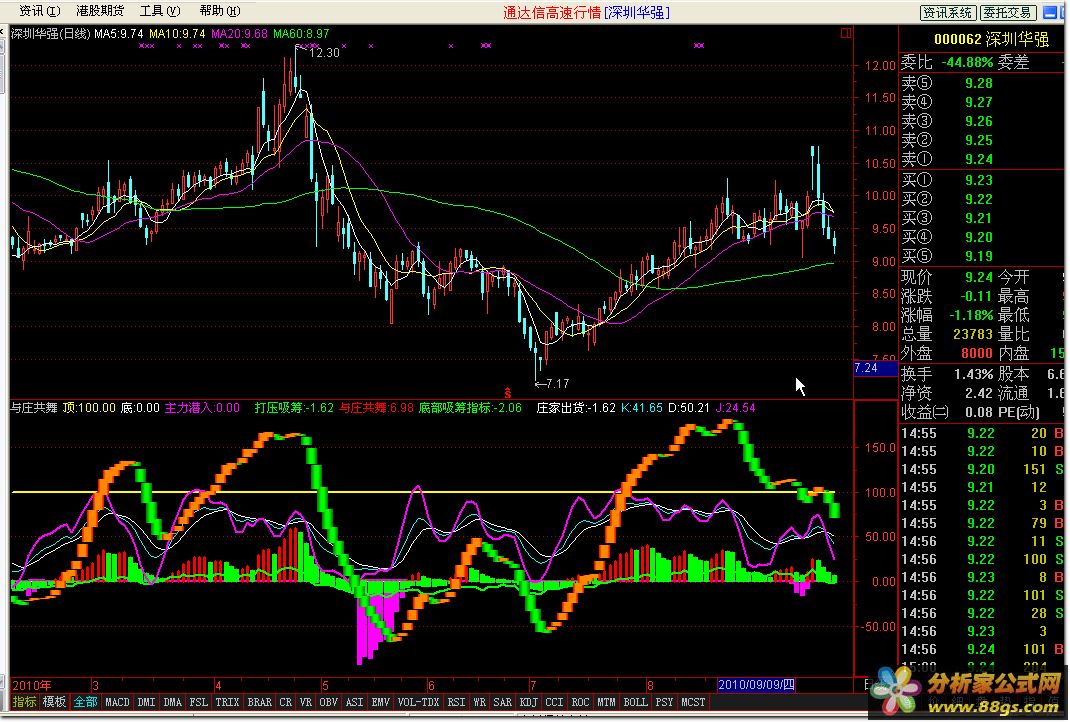
Task: Select the VOL-TDX indicator tab
Action: point(418,702)
